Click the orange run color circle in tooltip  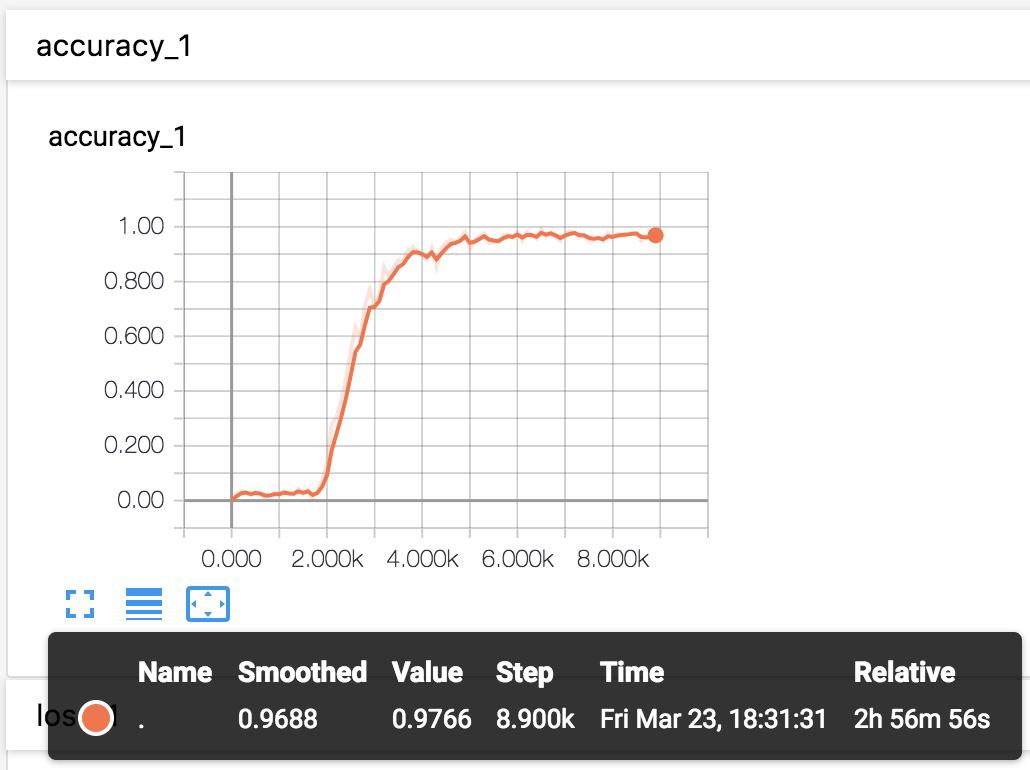point(96,717)
